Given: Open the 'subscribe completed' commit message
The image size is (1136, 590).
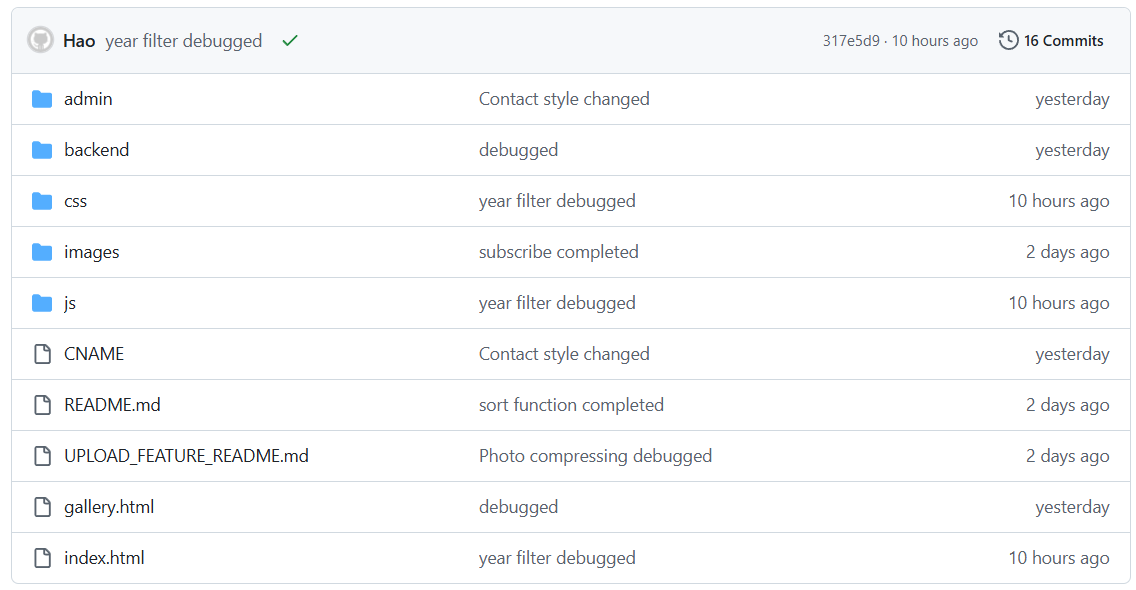Looking at the screenshot, I should point(558,252).
